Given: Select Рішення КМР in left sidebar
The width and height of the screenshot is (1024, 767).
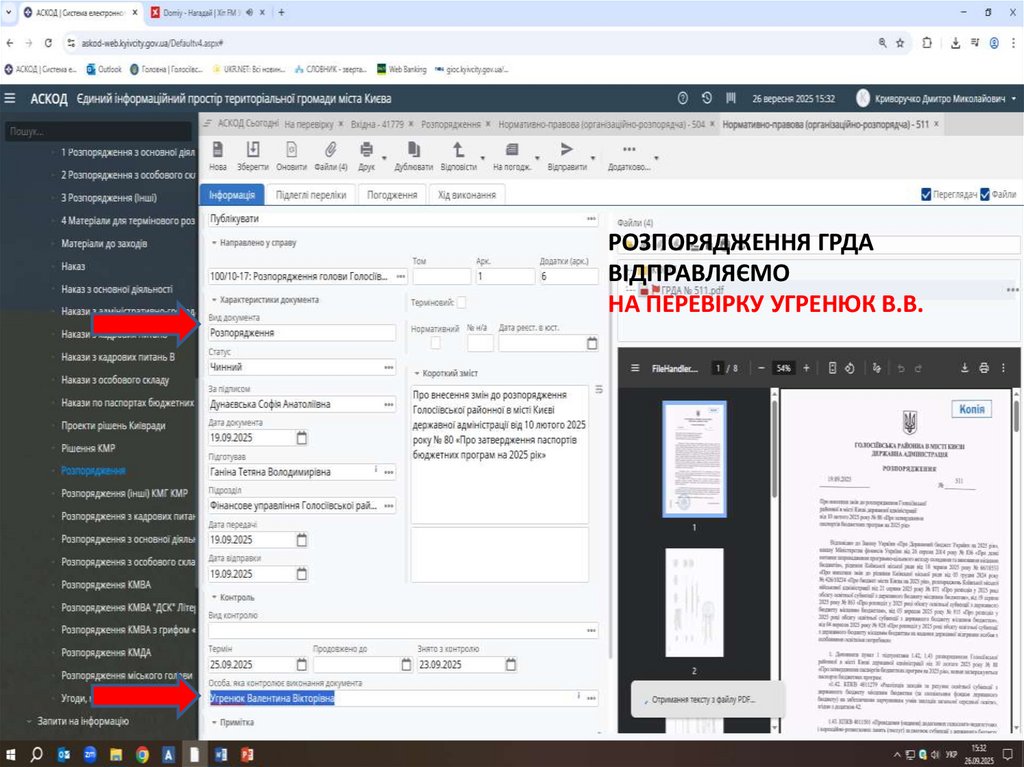Looking at the screenshot, I should point(84,447).
